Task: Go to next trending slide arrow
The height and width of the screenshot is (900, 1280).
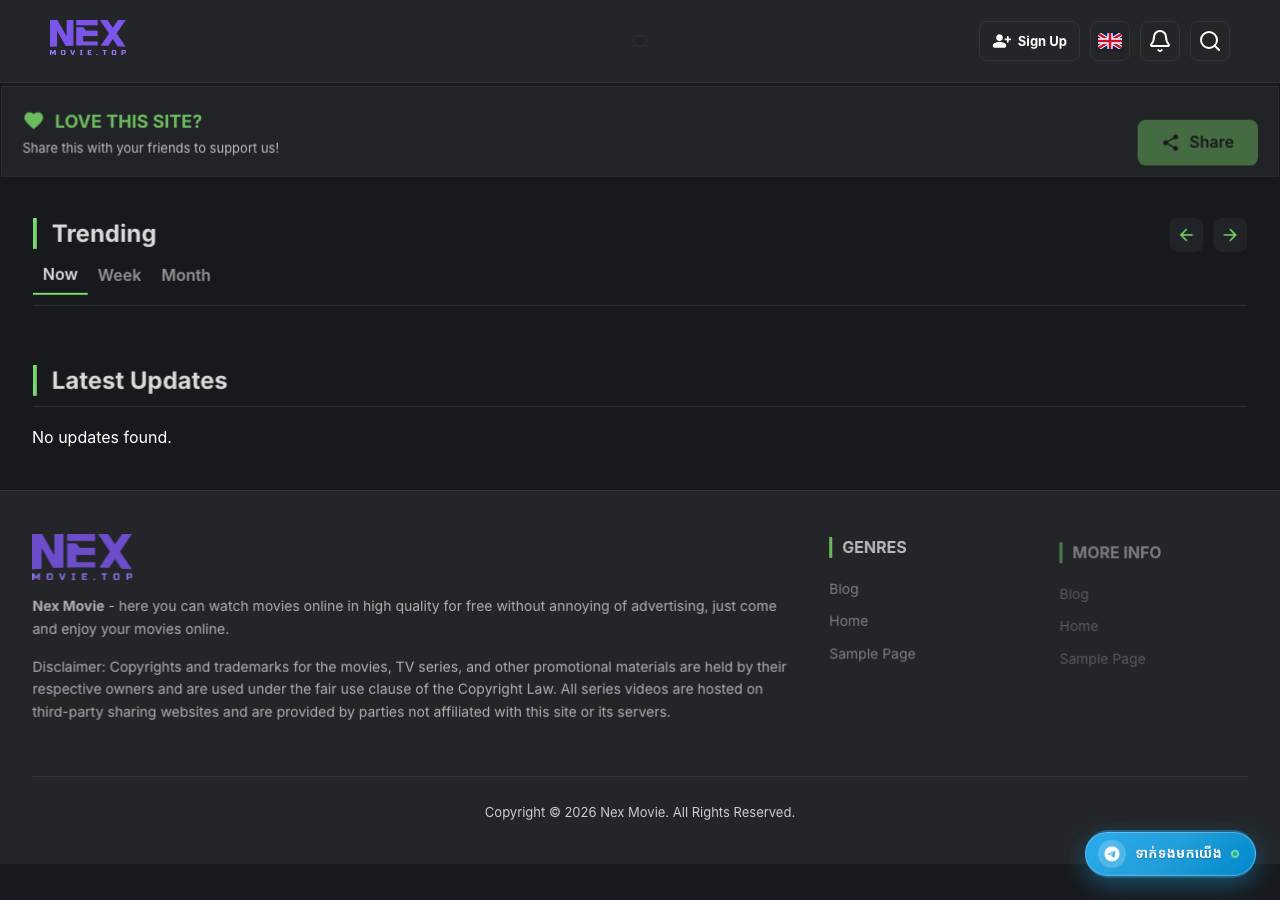Action: point(1230,235)
